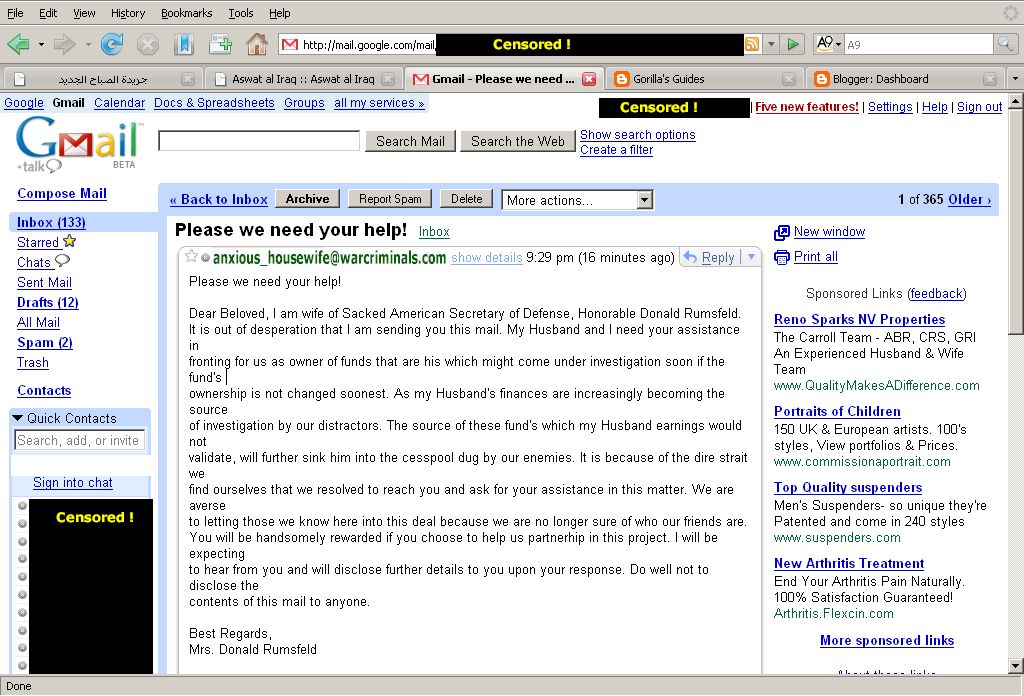1024x696 pixels.
Task: Click Sign into chat link
Action: [72, 482]
